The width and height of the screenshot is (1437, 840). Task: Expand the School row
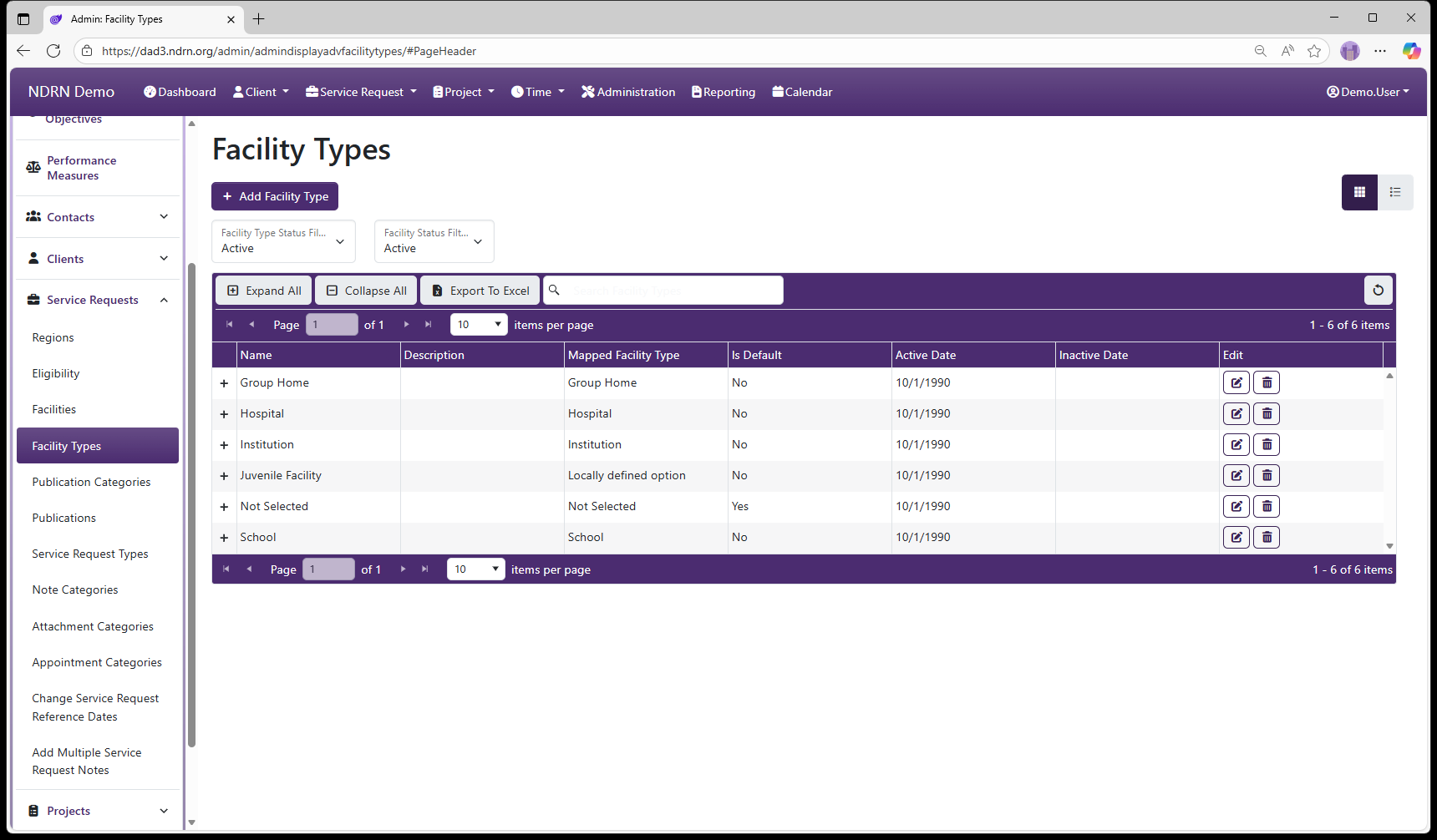(x=224, y=538)
